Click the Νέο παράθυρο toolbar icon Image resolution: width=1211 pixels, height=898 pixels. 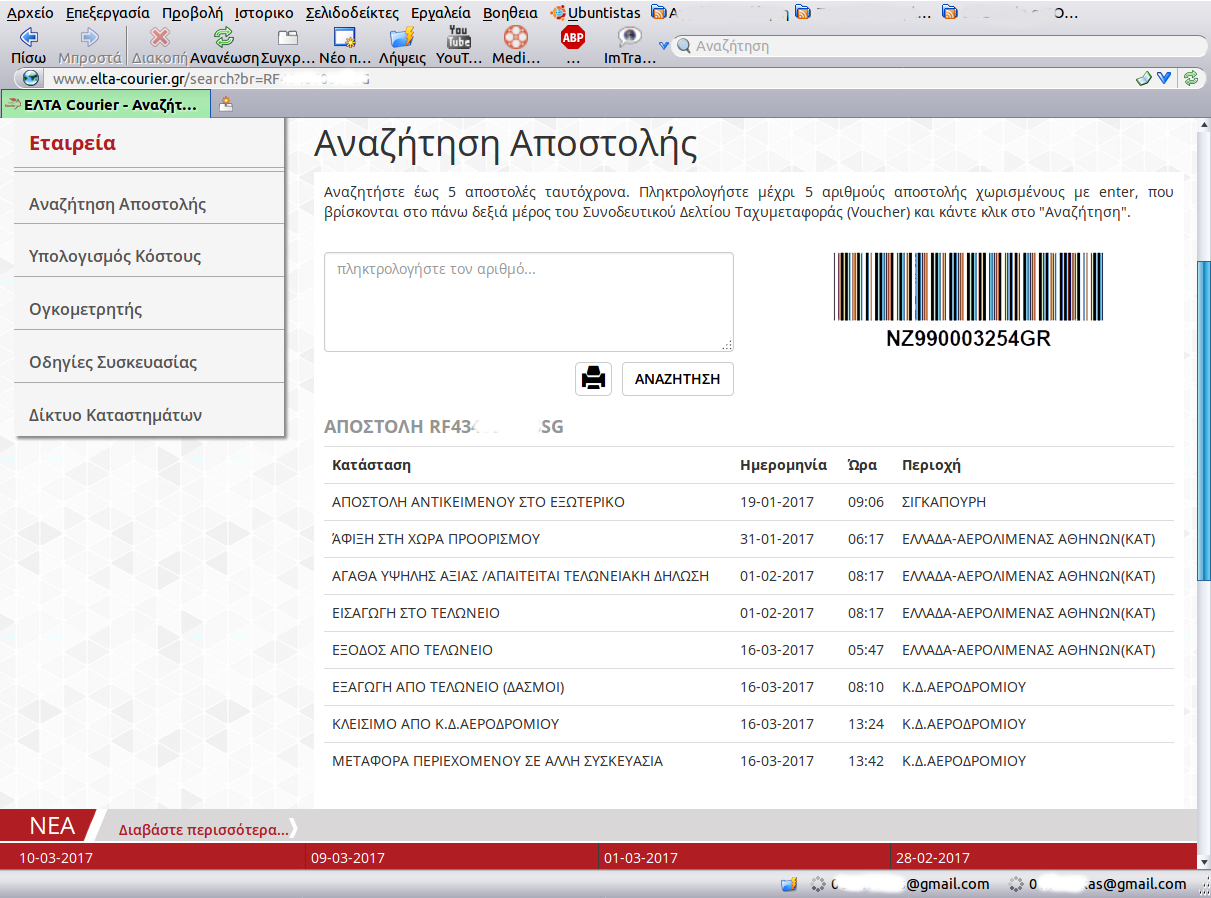point(345,38)
